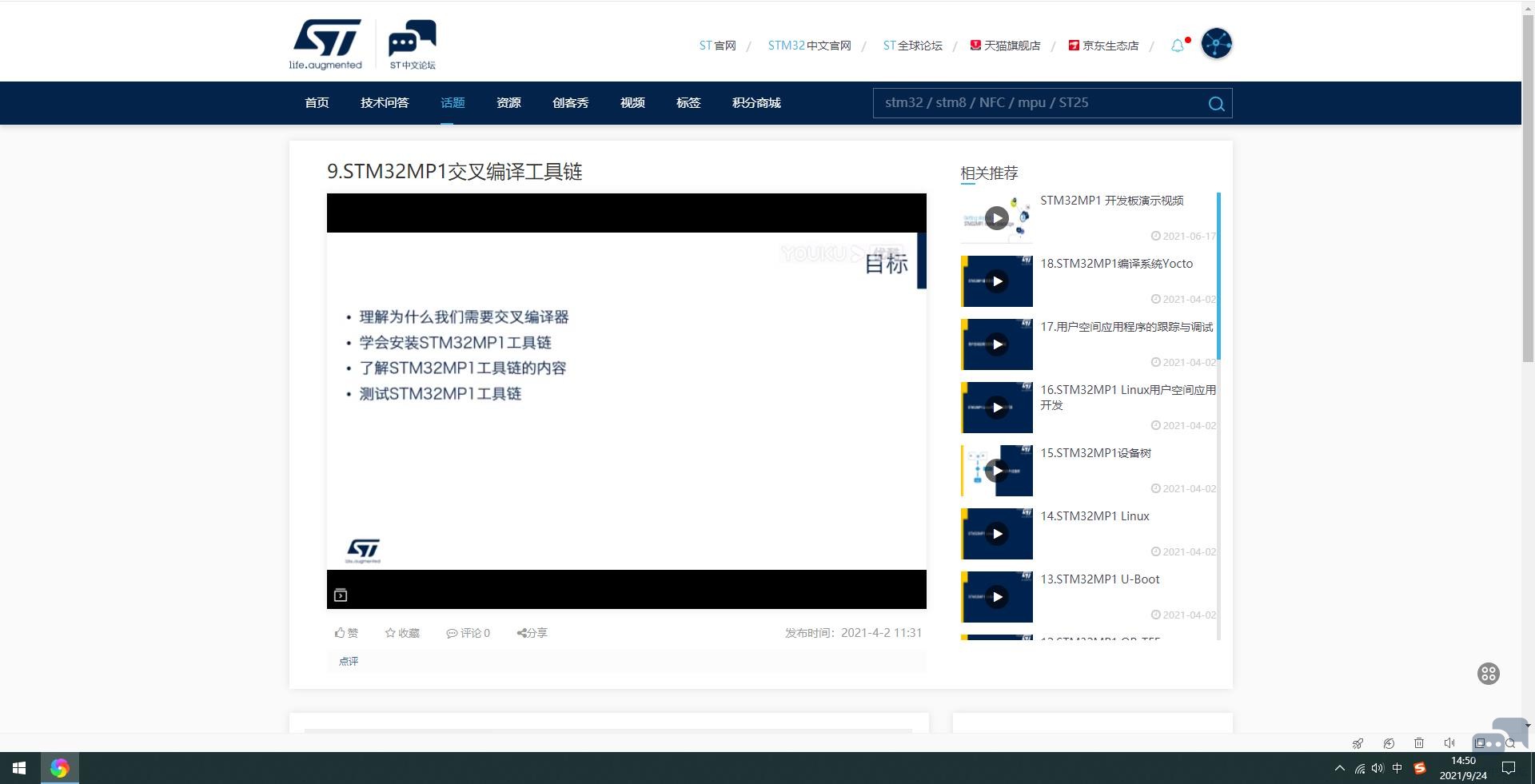
Task: Go to the 首页 nav item
Action: 317,103
